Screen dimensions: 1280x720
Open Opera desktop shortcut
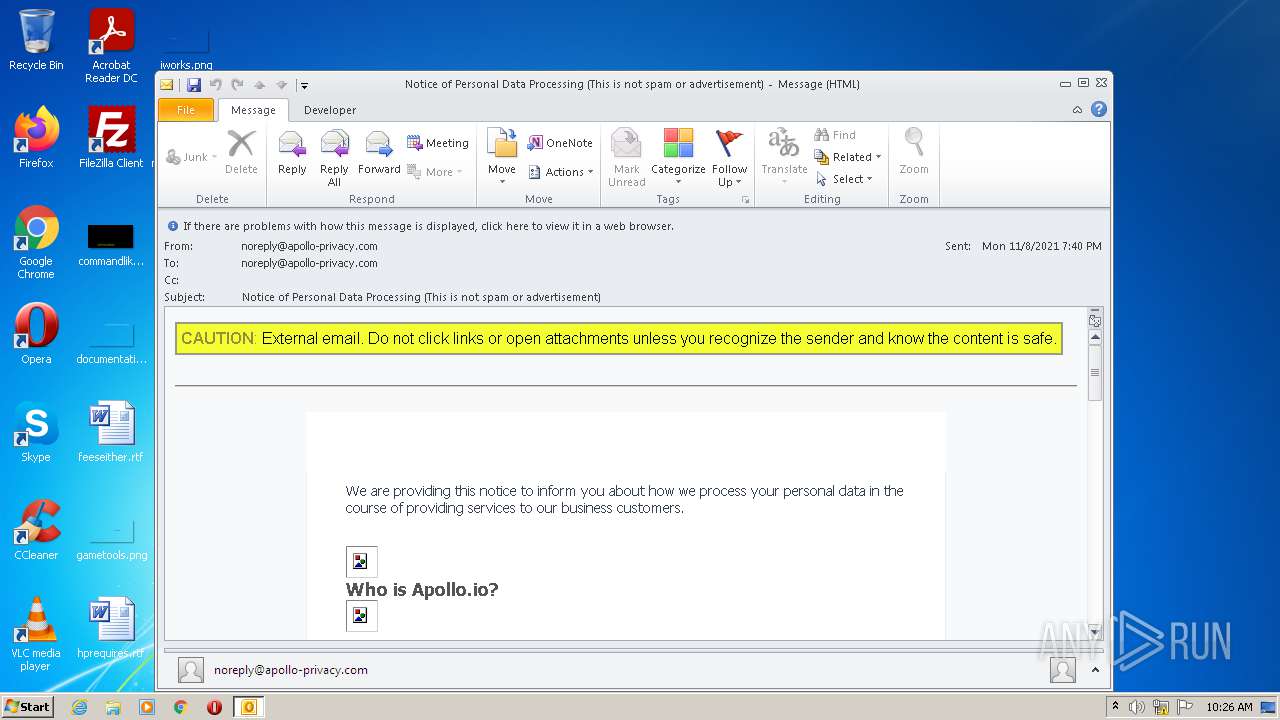(x=36, y=334)
